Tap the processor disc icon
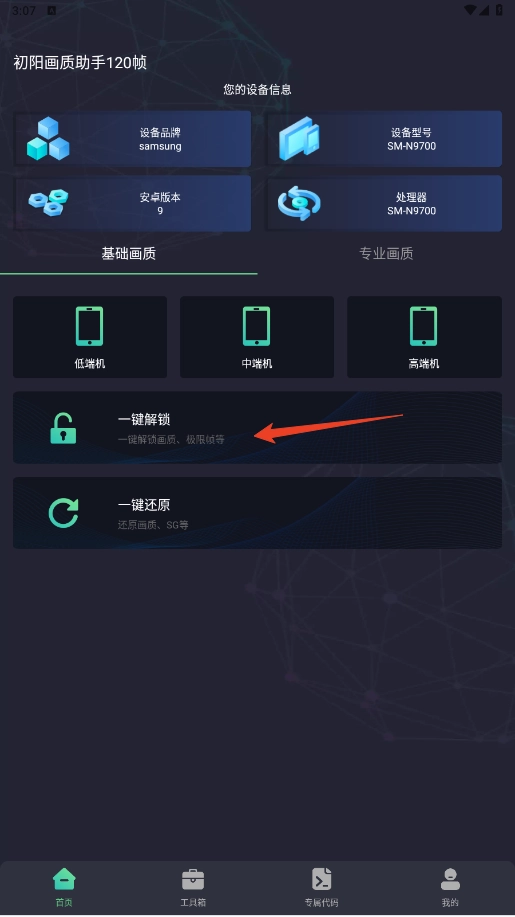Viewport: 515px width, 917px height. pyautogui.click(x=299, y=203)
